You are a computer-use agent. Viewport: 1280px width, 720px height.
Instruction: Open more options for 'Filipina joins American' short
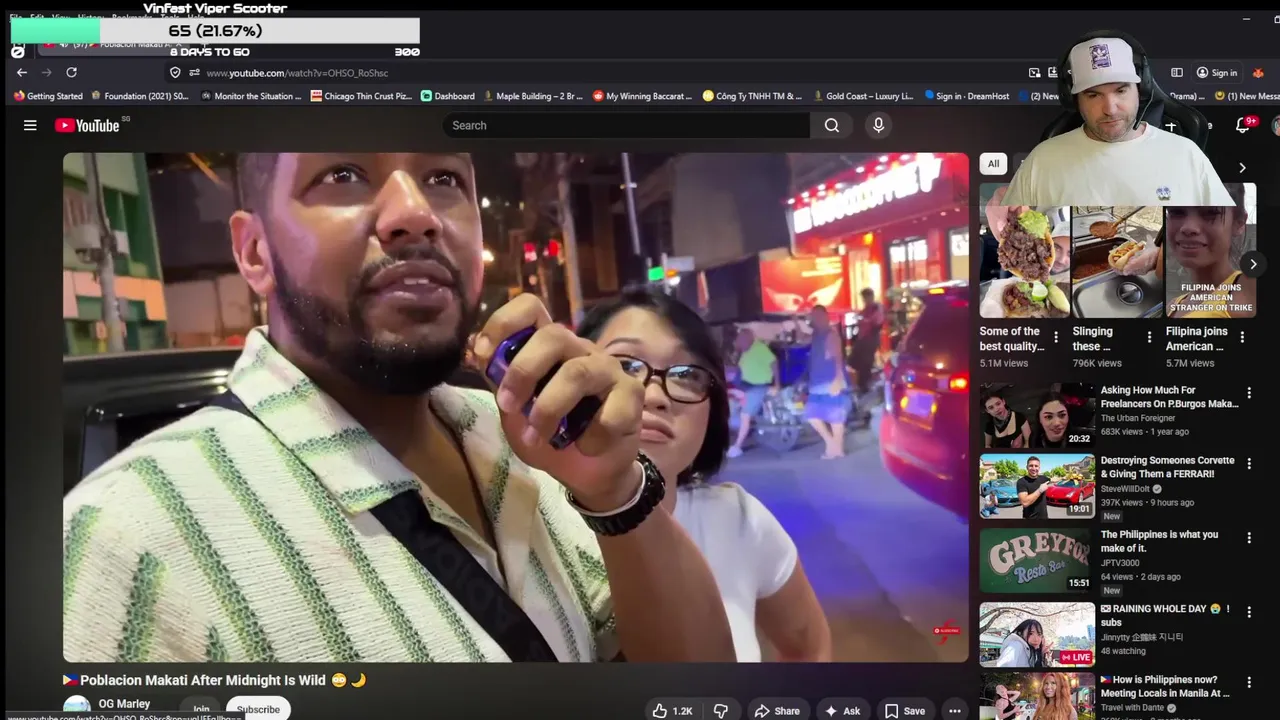coord(1242,338)
